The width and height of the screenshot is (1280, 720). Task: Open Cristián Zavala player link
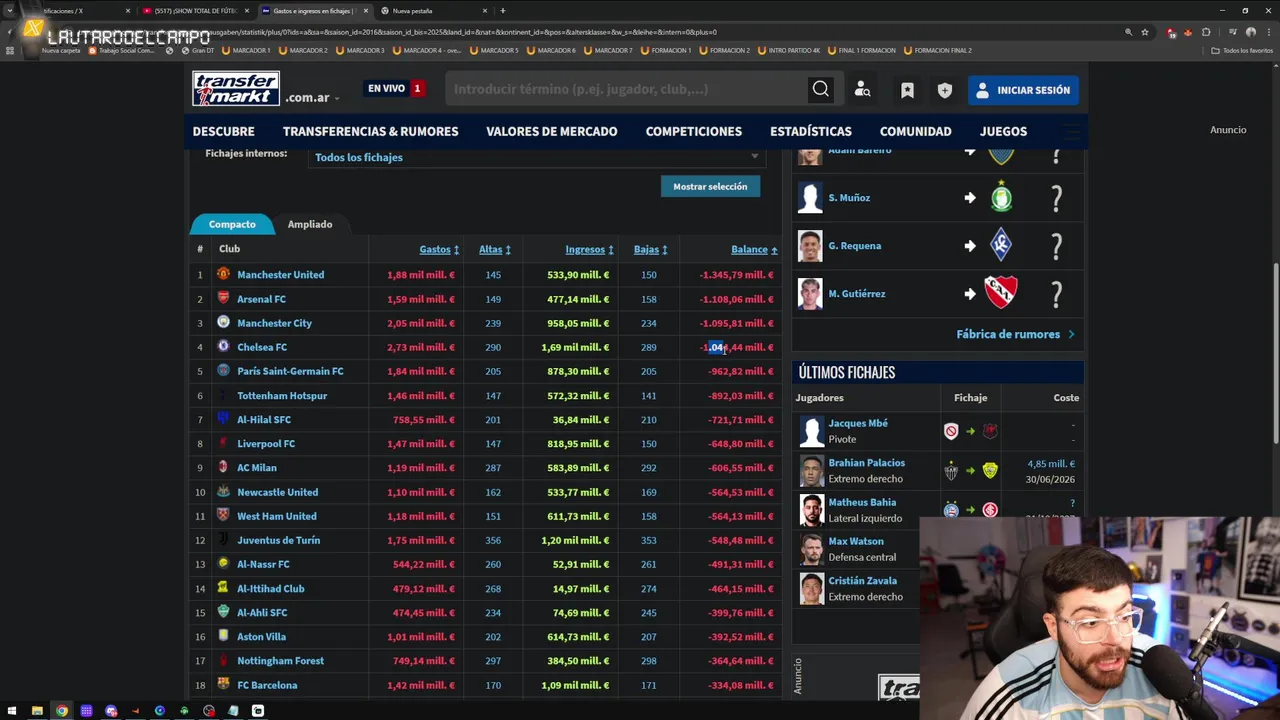tap(862, 581)
